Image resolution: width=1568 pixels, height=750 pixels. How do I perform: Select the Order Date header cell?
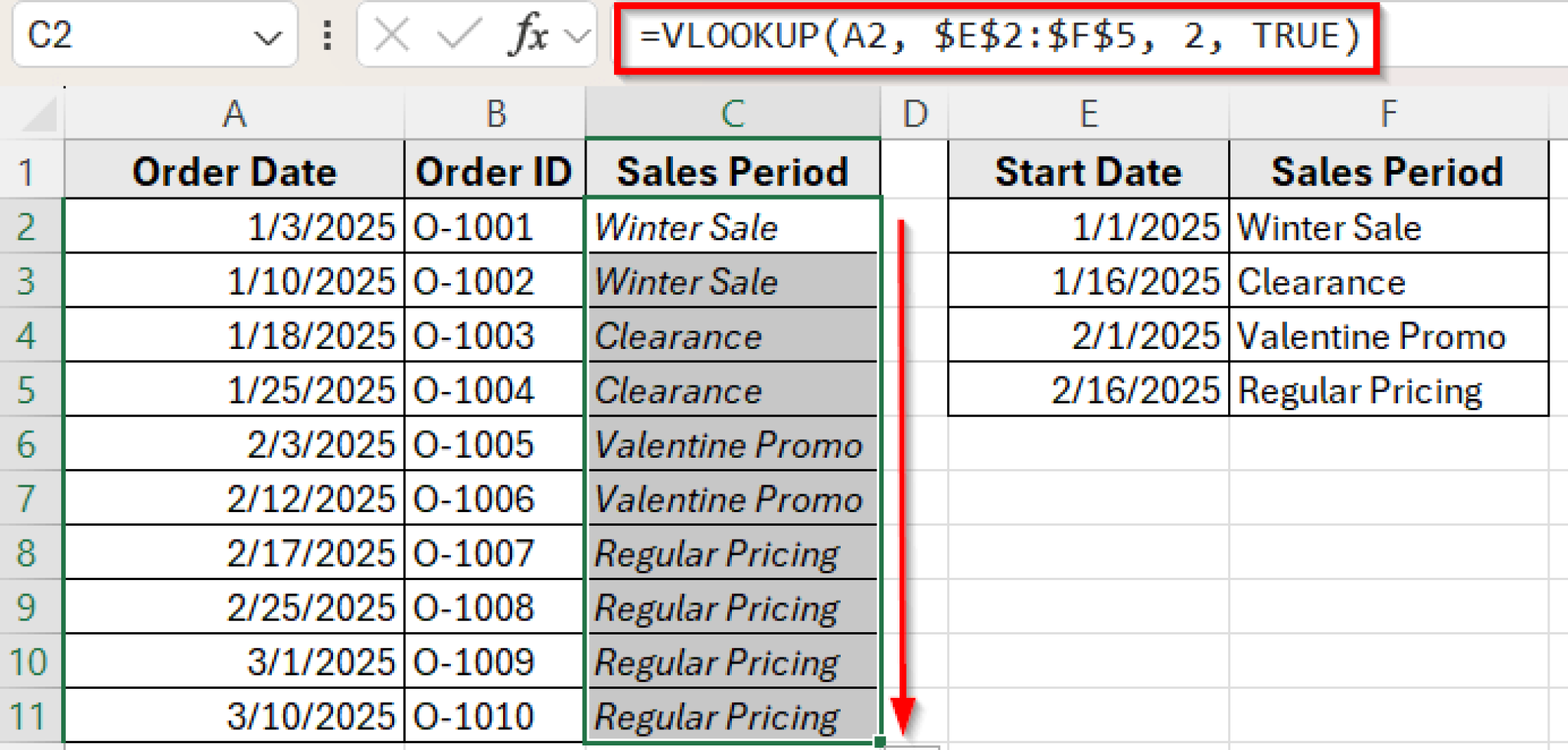(234, 170)
